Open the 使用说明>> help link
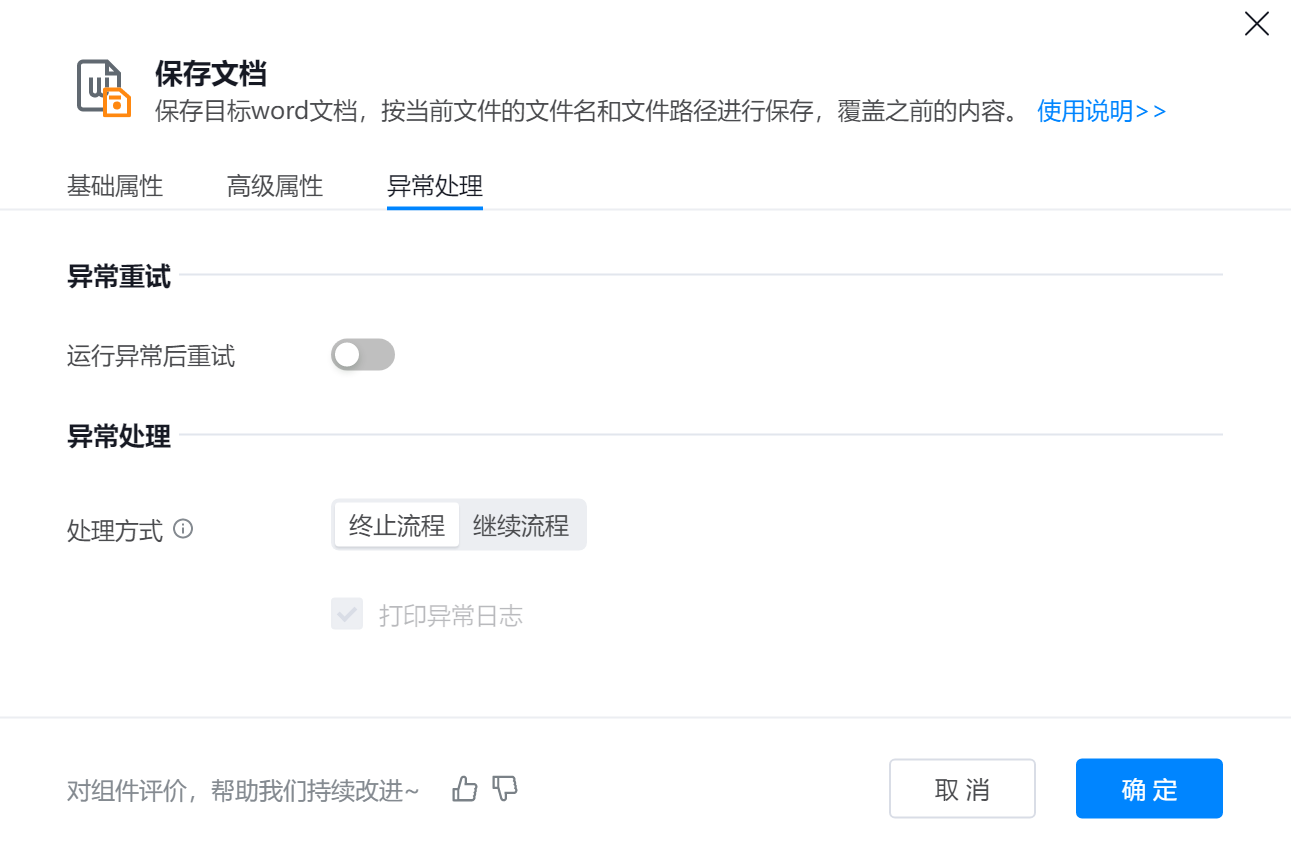Viewport: 1291px width, 849px height. coord(1101,111)
